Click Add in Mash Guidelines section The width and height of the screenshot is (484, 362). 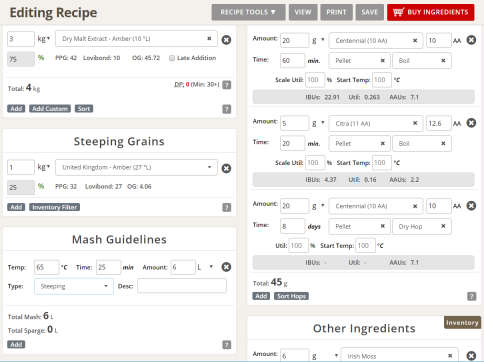click(x=16, y=345)
